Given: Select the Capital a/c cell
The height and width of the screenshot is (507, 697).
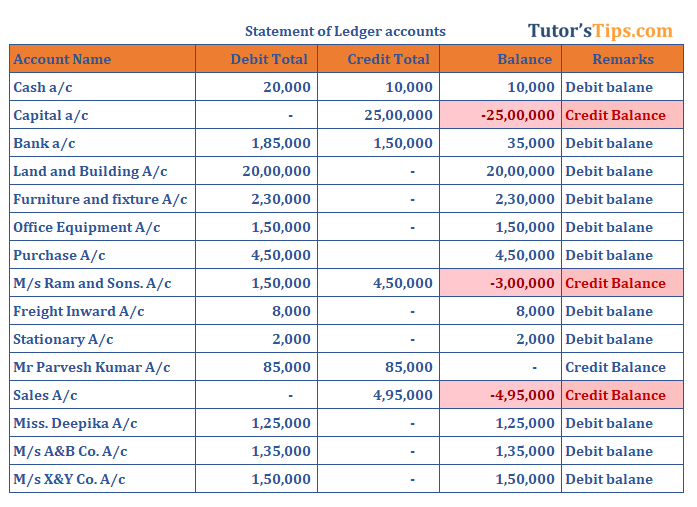Looking at the screenshot, I should coord(102,115).
